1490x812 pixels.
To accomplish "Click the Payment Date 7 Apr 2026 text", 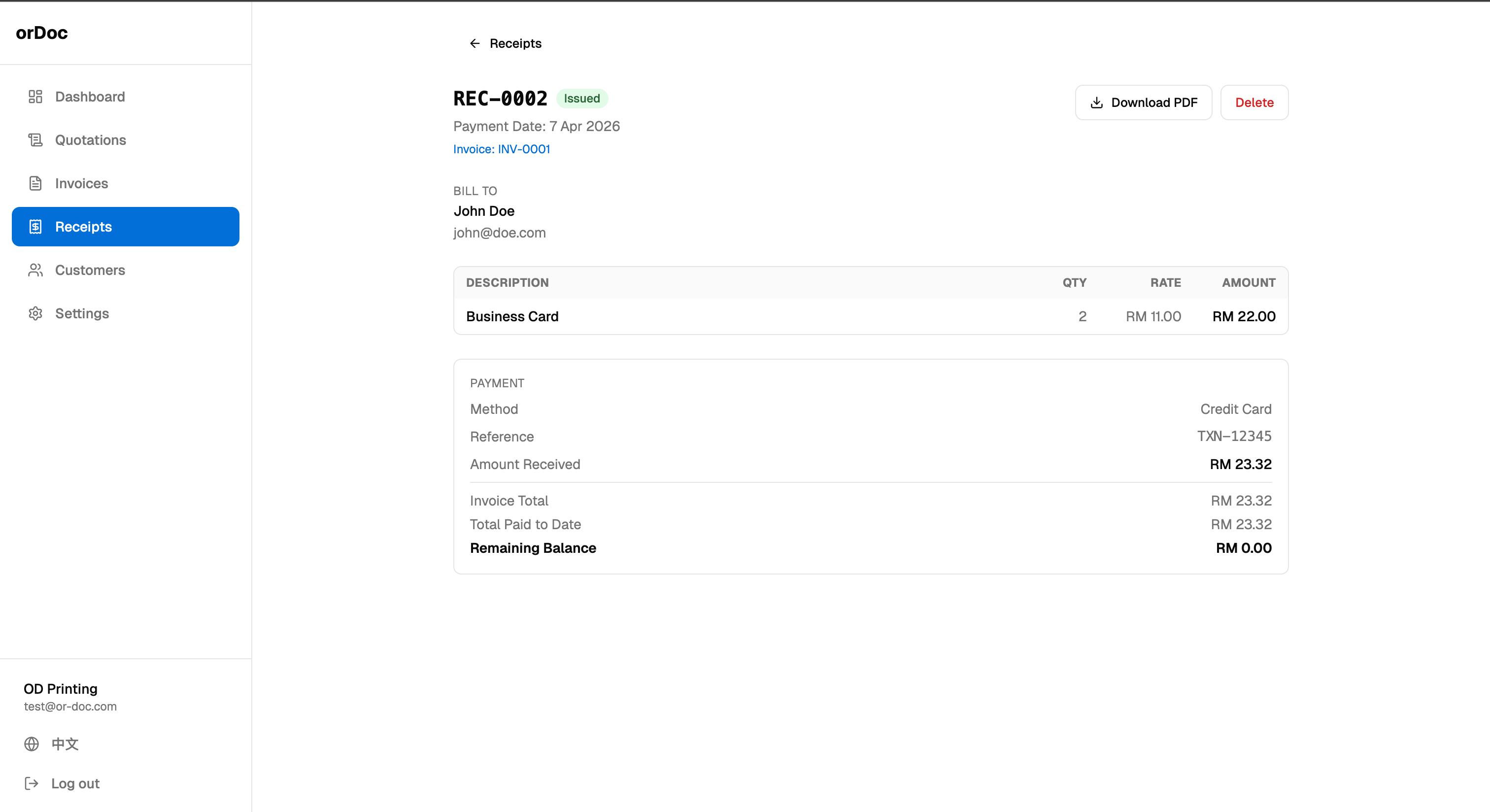I will click(x=536, y=126).
